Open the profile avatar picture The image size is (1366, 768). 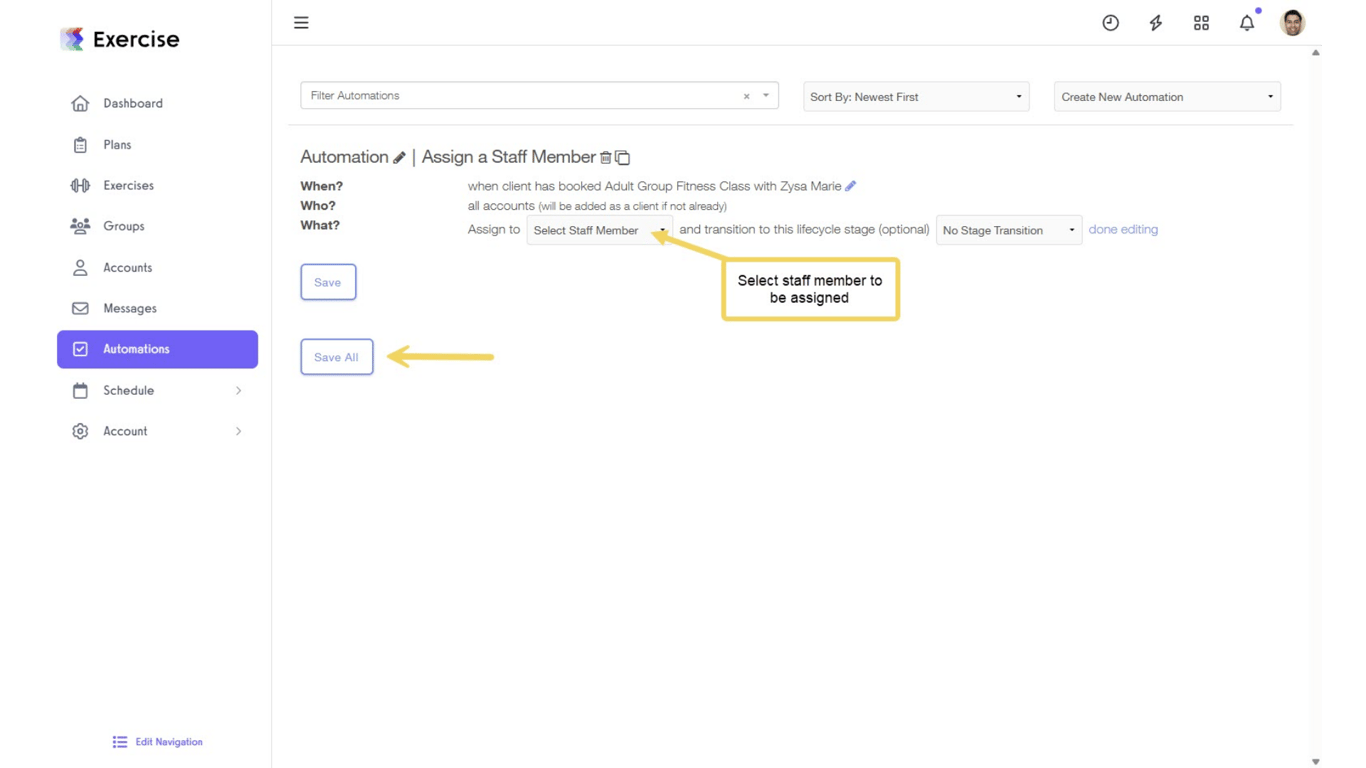pos(1291,22)
